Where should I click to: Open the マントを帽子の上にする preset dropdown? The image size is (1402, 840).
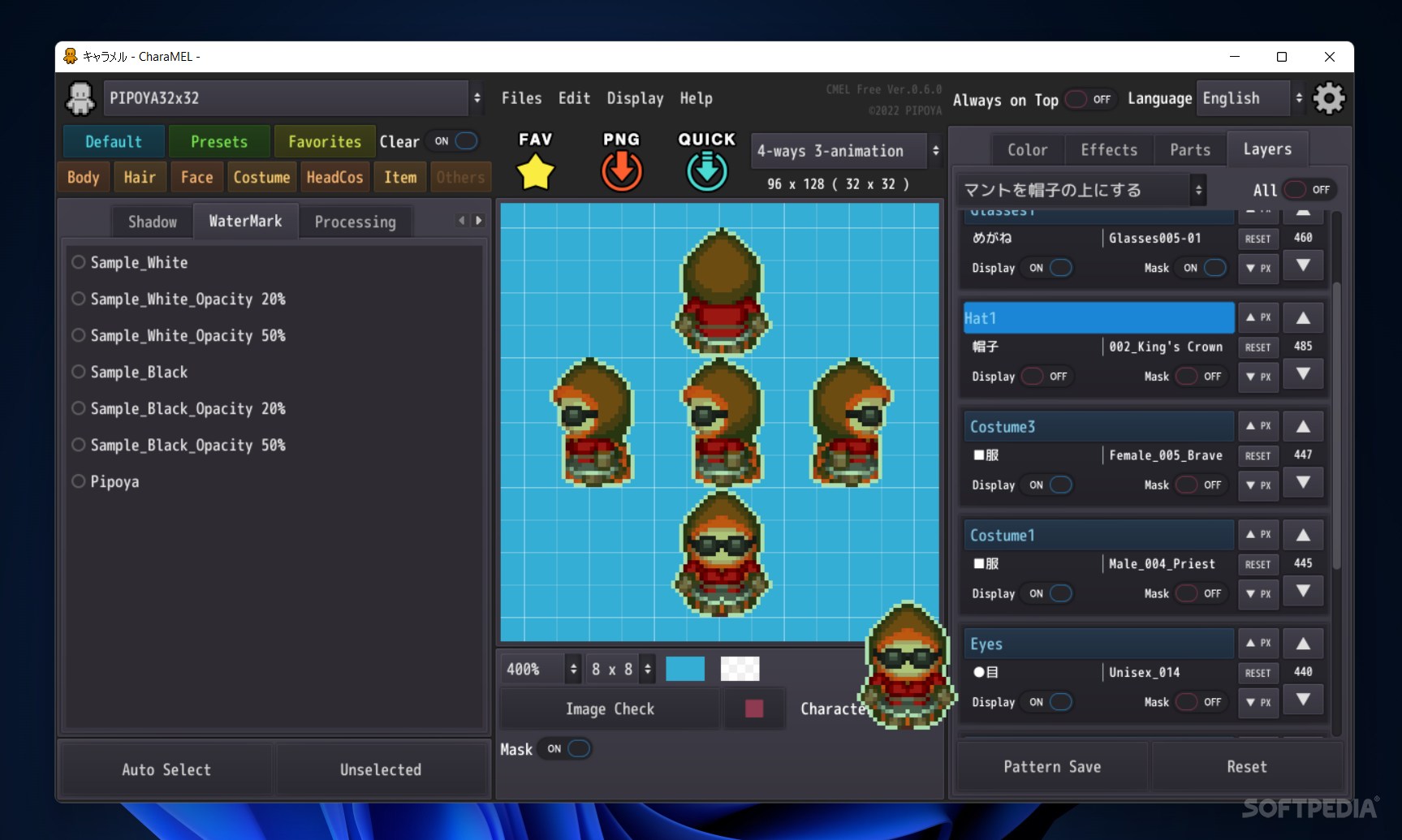tap(1081, 191)
